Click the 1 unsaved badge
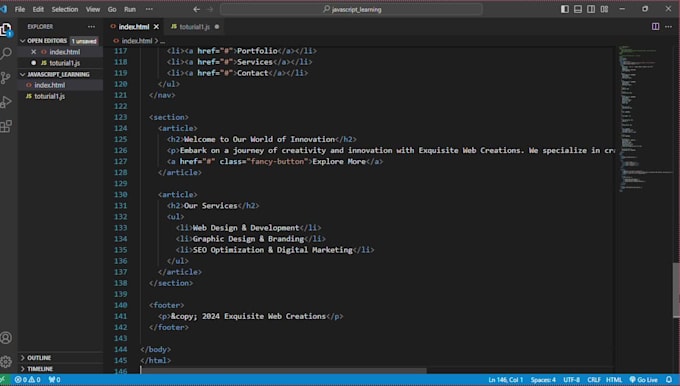Image resolution: width=680 pixels, height=386 pixels. click(x=84, y=41)
